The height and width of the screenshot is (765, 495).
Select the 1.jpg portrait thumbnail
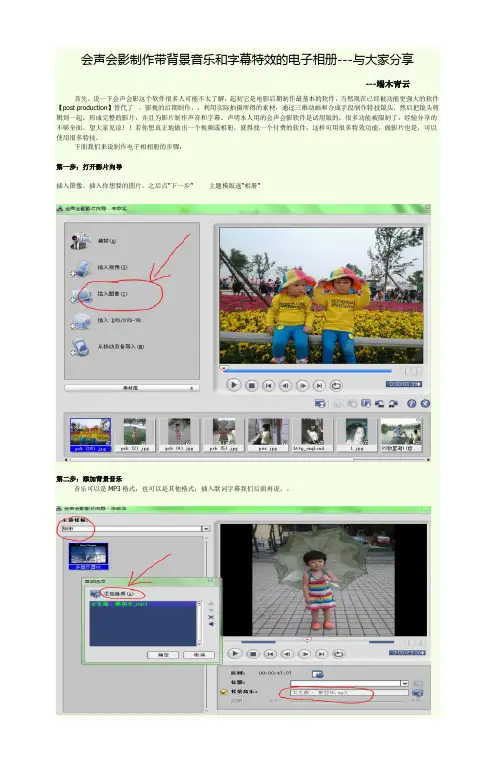[x=356, y=435]
